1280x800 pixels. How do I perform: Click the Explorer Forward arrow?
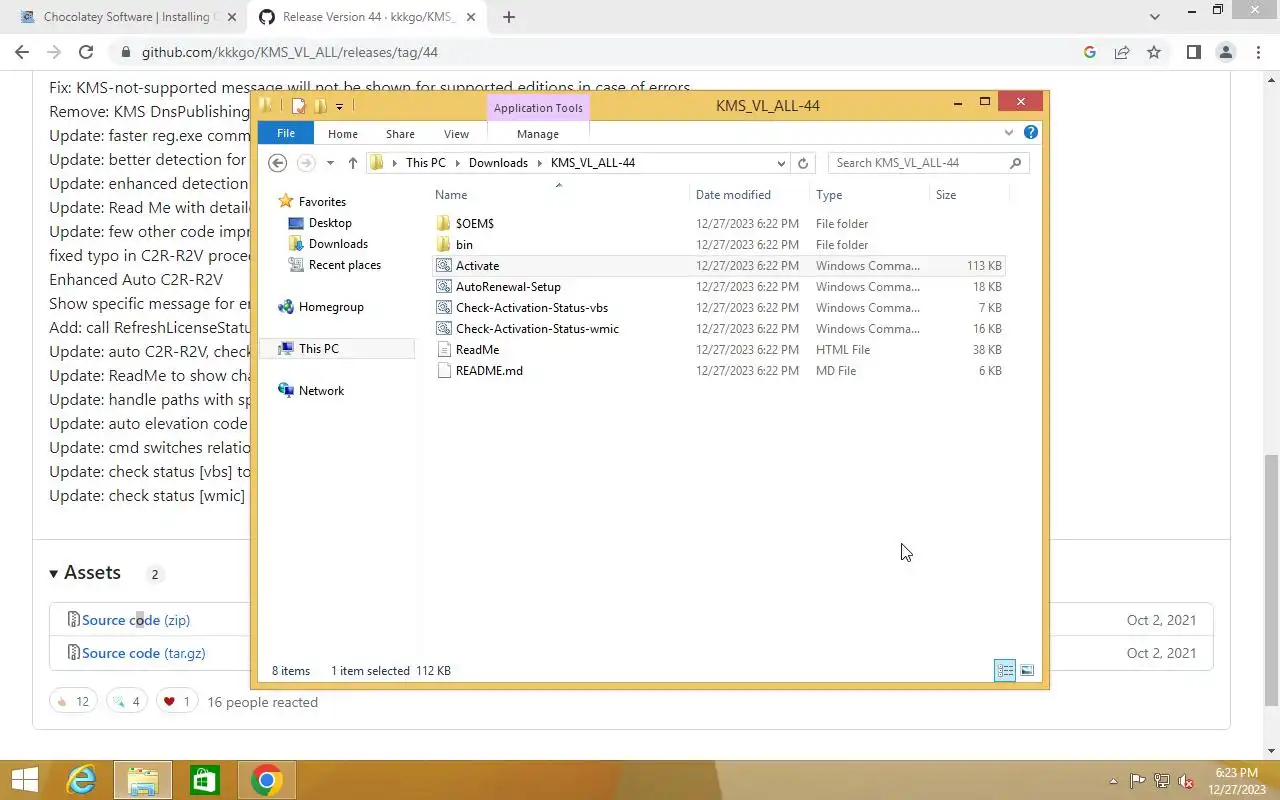pyautogui.click(x=306, y=163)
